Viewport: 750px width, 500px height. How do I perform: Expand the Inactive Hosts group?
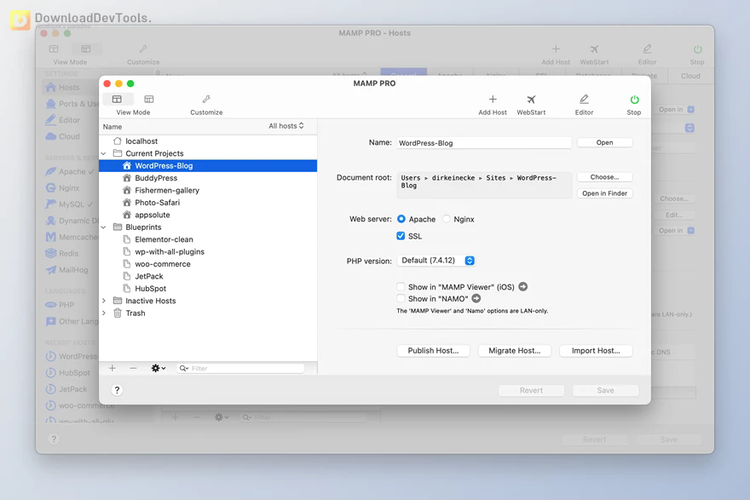(104, 301)
